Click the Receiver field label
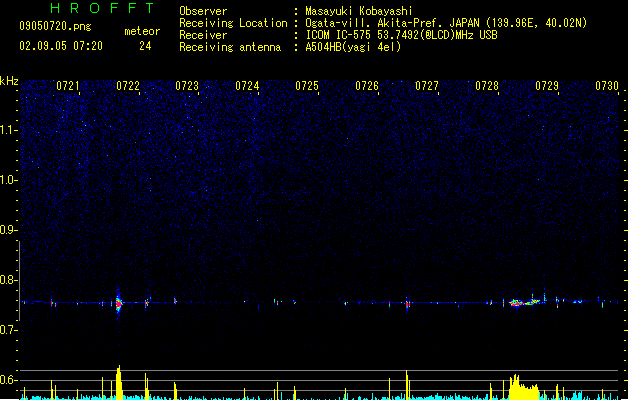The width and height of the screenshot is (629, 400). [203, 35]
